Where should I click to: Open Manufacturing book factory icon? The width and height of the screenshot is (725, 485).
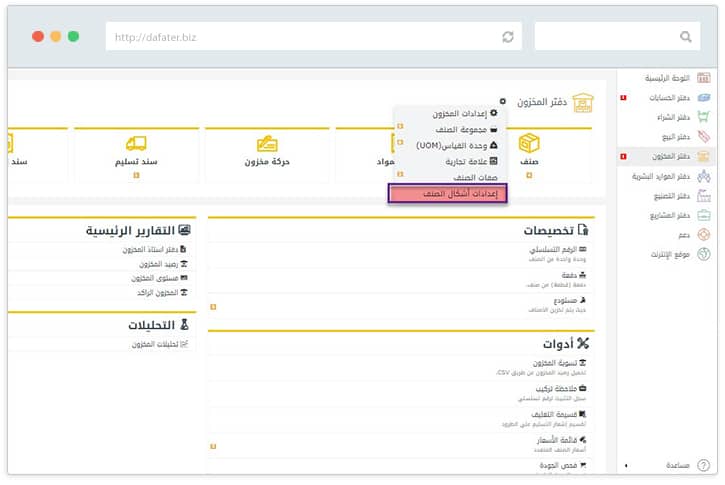[x=704, y=196]
